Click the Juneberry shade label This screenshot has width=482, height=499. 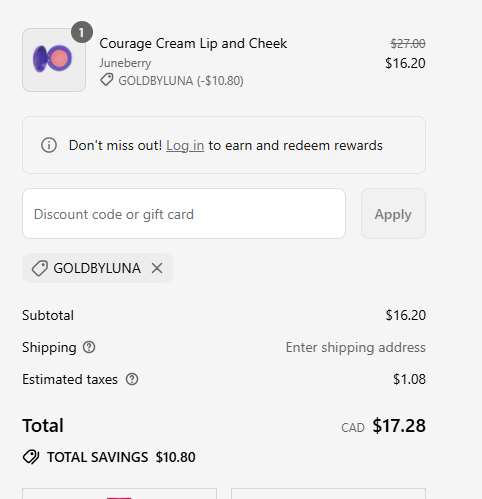[125, 63]
